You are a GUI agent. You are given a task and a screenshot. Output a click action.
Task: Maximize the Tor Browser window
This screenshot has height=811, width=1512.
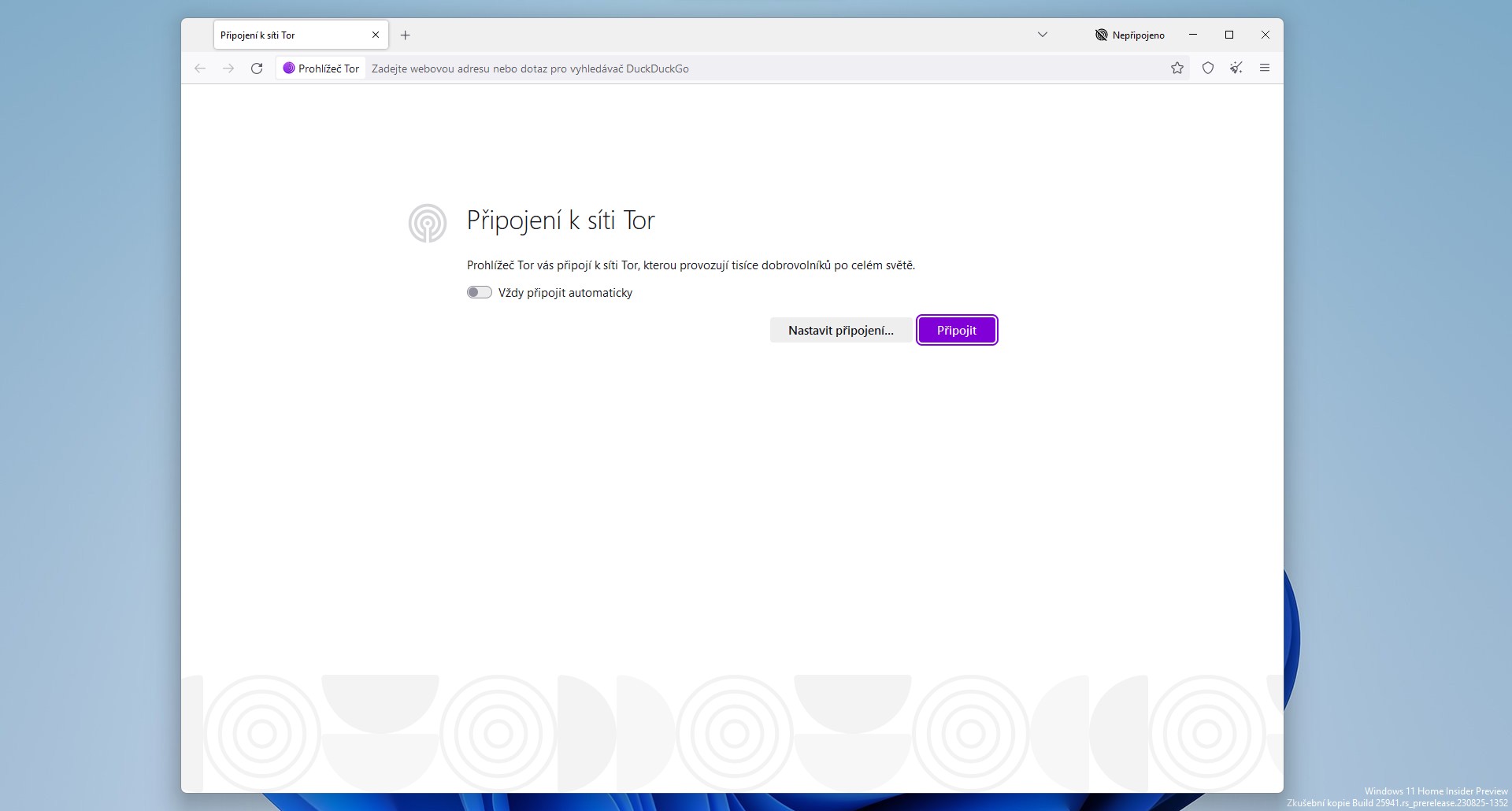[1229, 35]
